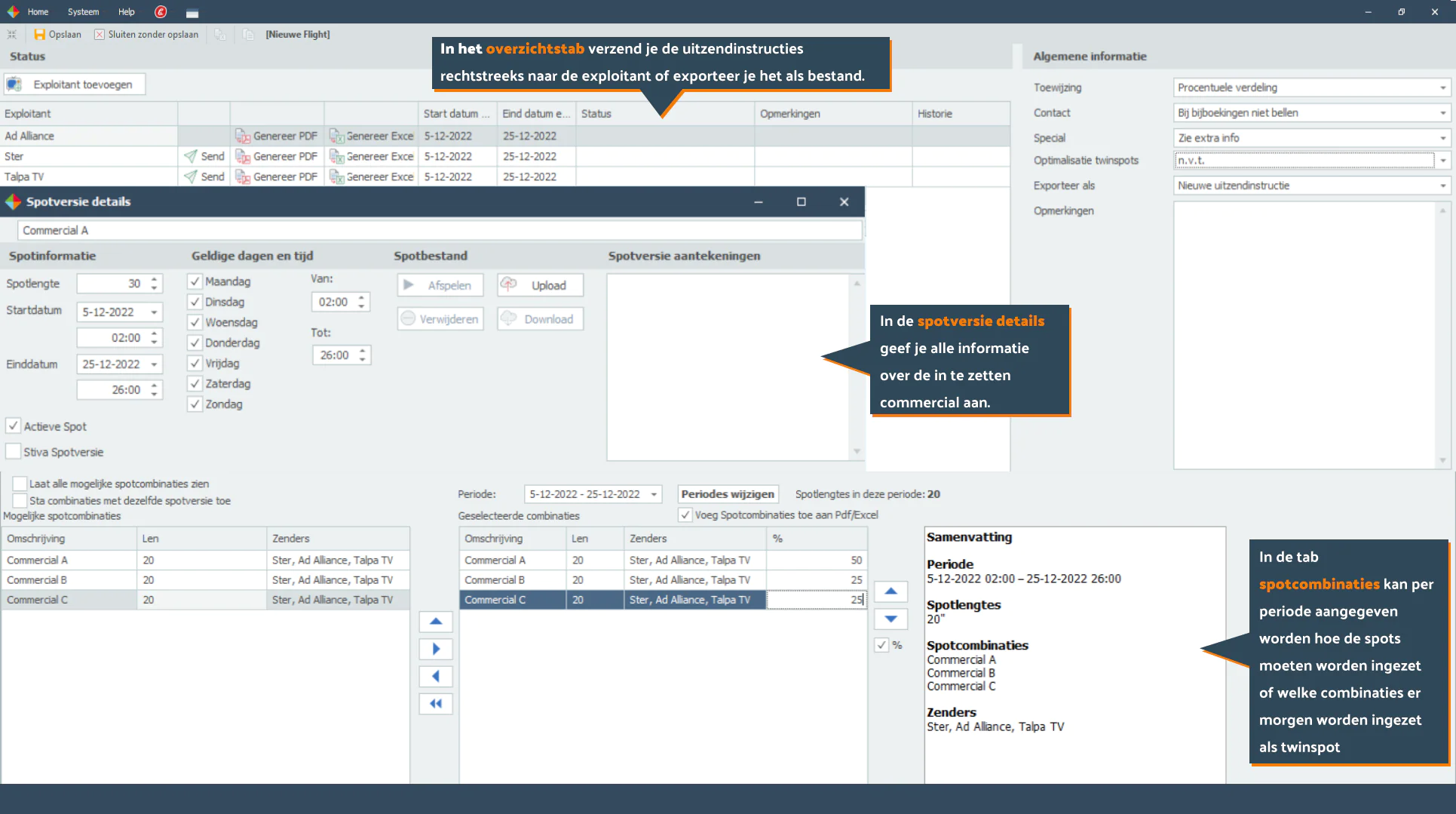1456x814 pixels.
Task: Toggle the Zaterdag checkbox
Action: click(195, 383)
